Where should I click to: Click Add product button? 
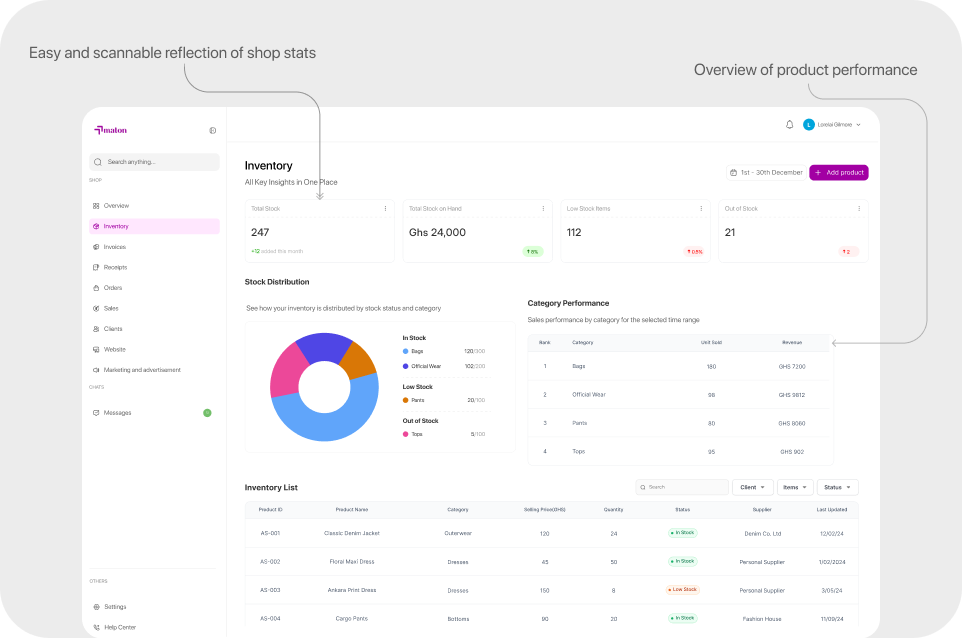click(x=839, y=172)
